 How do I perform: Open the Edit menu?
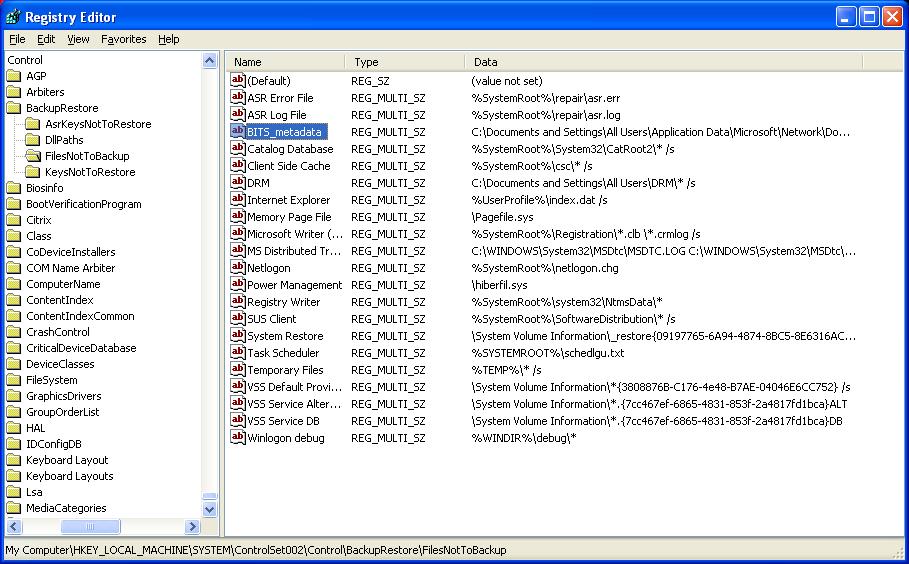pos(46,39)
